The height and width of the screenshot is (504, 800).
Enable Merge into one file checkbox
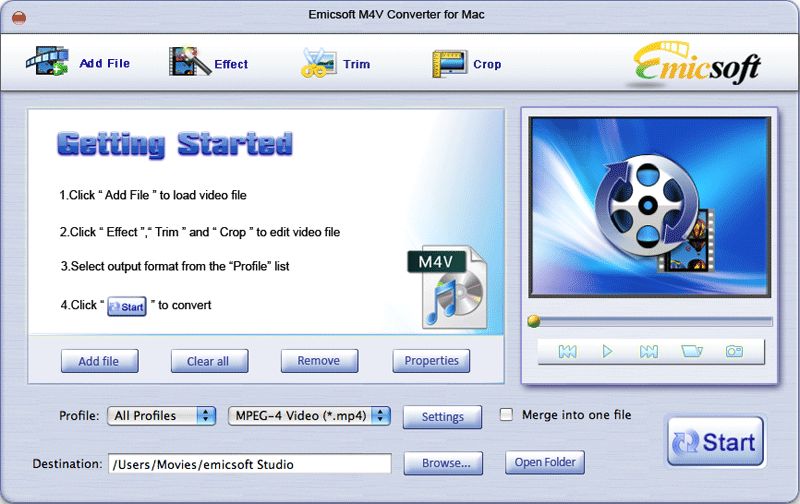point(506,414)
